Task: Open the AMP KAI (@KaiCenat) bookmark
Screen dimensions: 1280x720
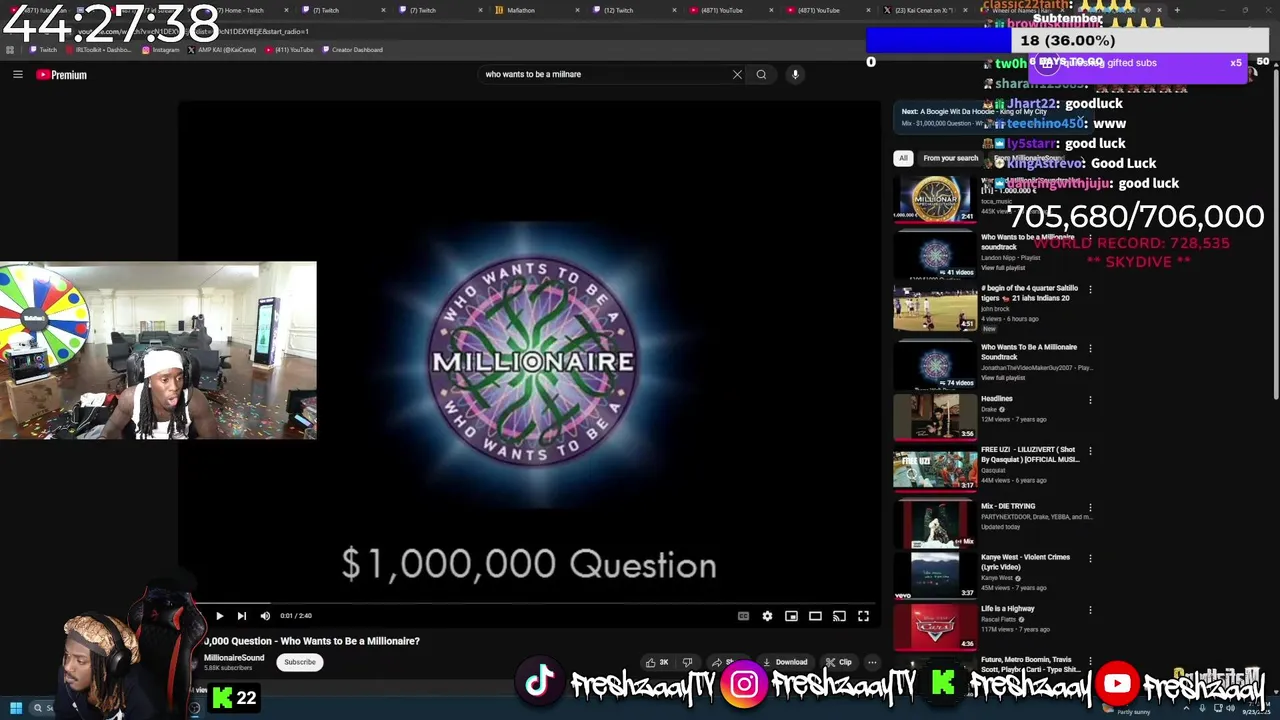Action: pyautogui.click(x=223, y=49)
